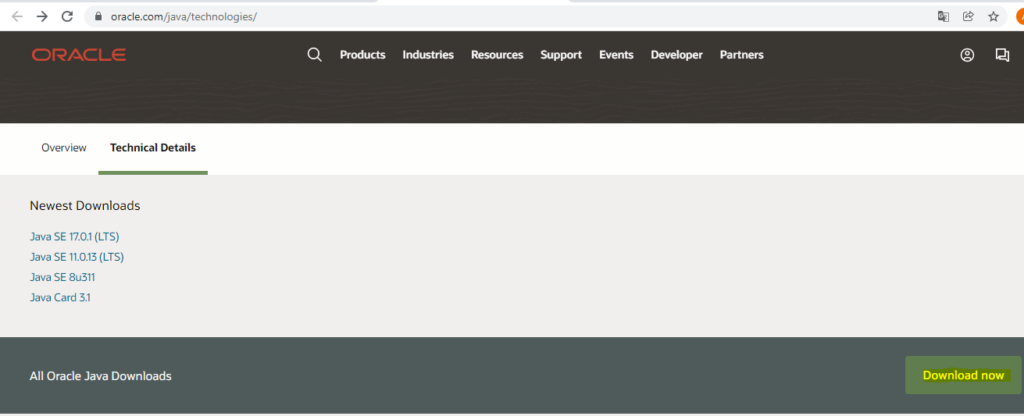View site info via padlock icon
The image size is (1024, 416).
(x=99, y=17)
